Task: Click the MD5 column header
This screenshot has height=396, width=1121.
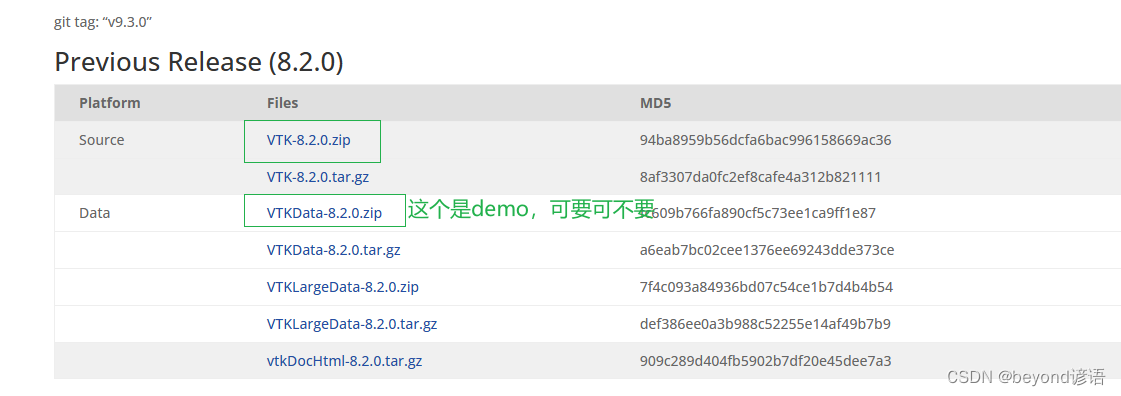Action: pyautogui.click(x=656, y=103)
